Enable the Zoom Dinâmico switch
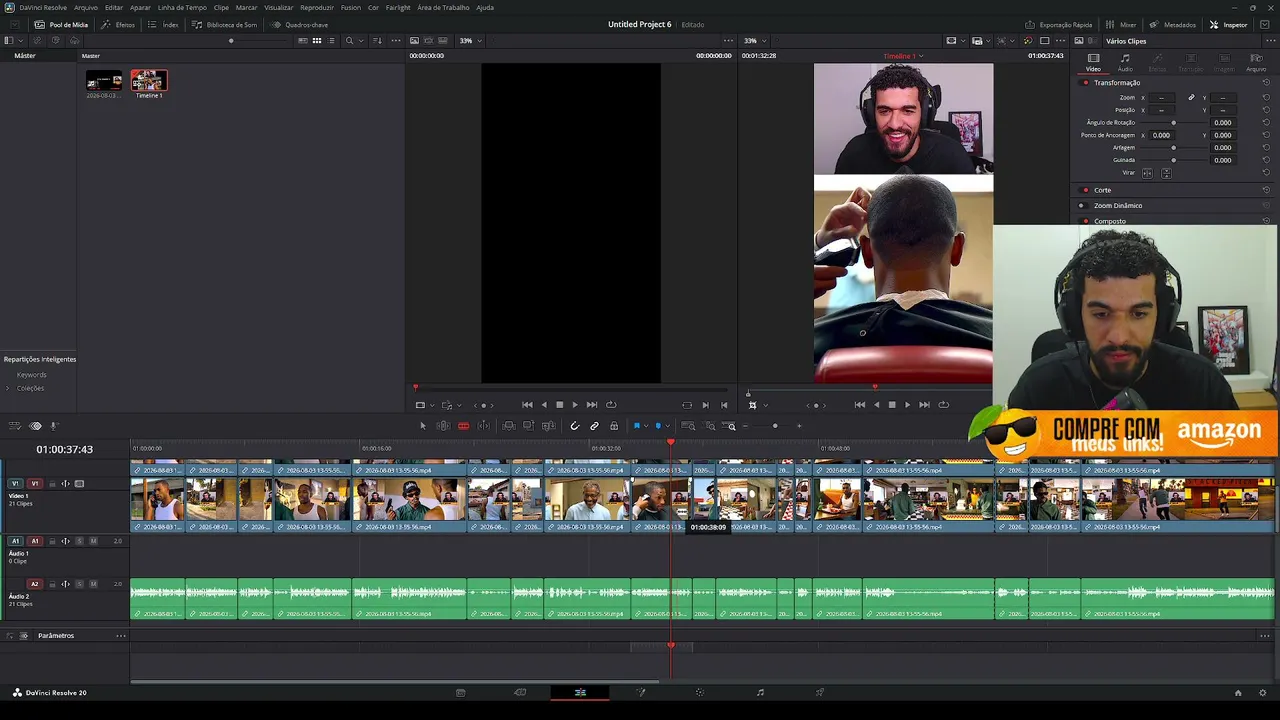 (1081, 206)
